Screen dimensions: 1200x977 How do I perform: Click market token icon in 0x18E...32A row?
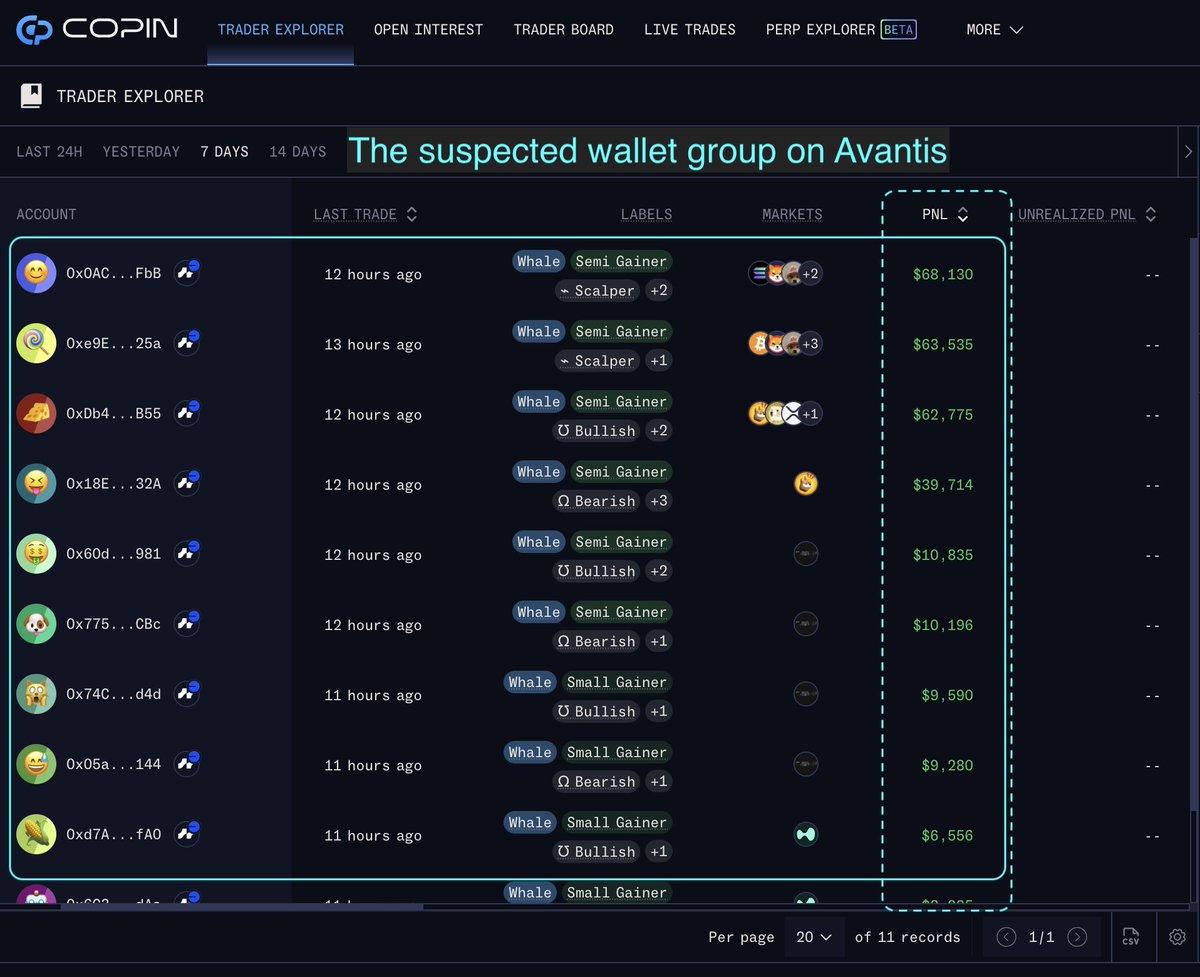click(x=806, y=484)
